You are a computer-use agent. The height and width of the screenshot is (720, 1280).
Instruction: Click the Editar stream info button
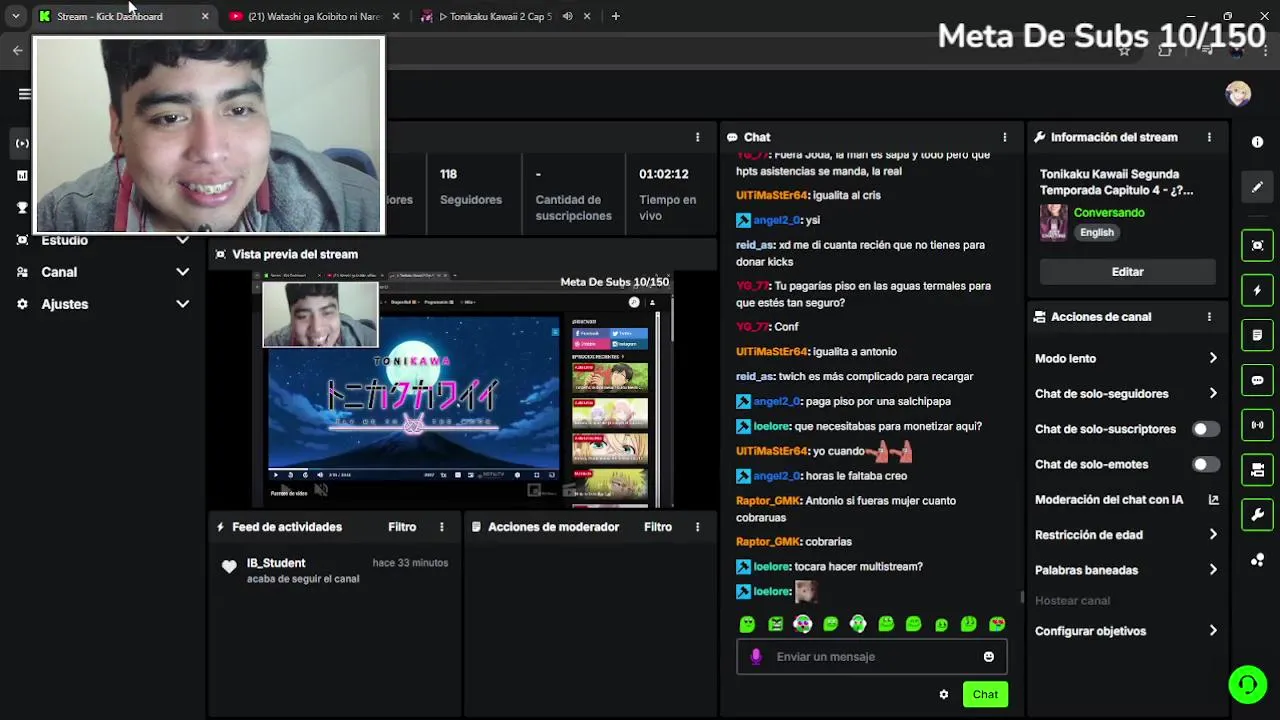tap(1127, 272)
